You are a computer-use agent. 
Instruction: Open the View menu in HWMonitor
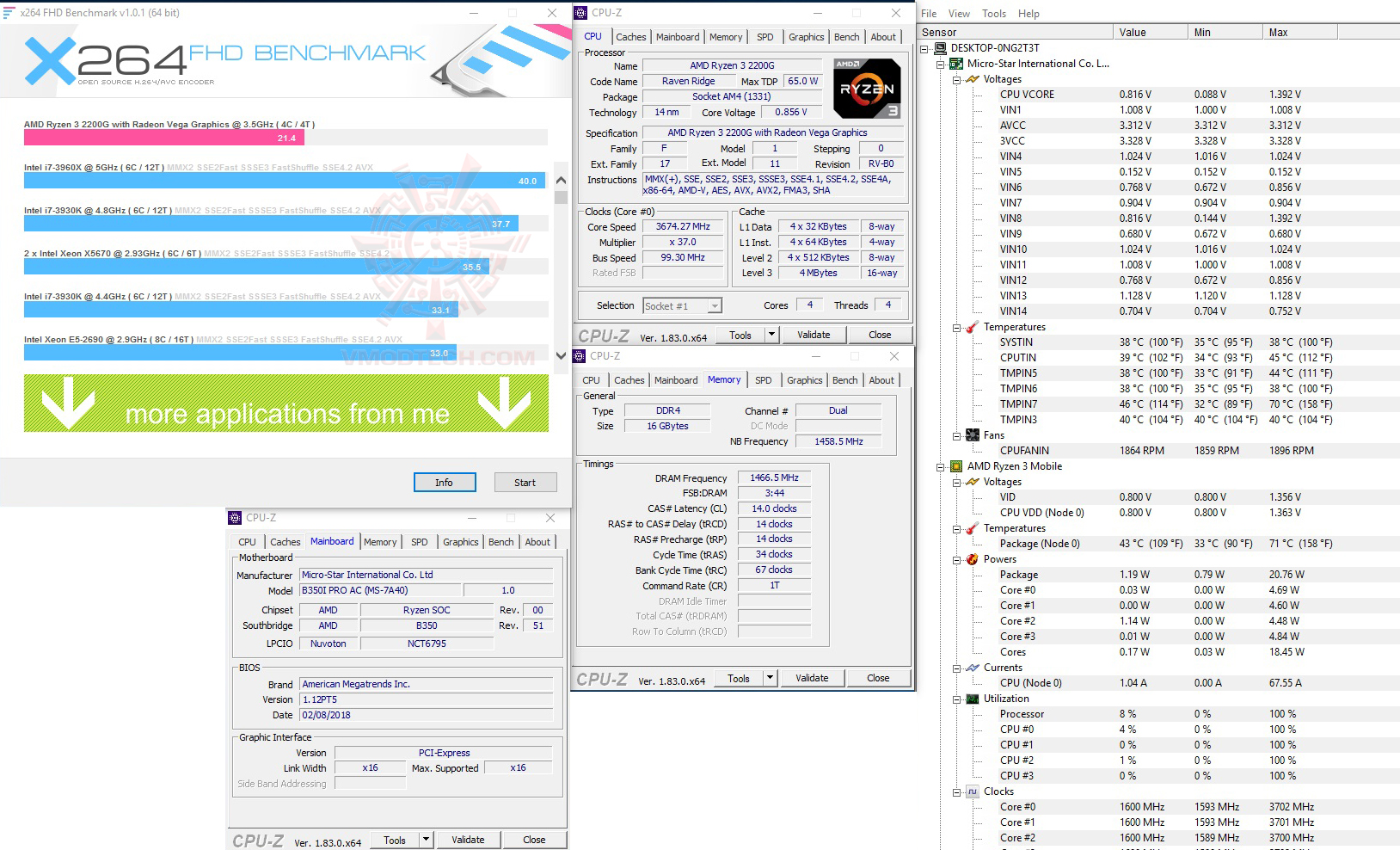click(959, 14)
